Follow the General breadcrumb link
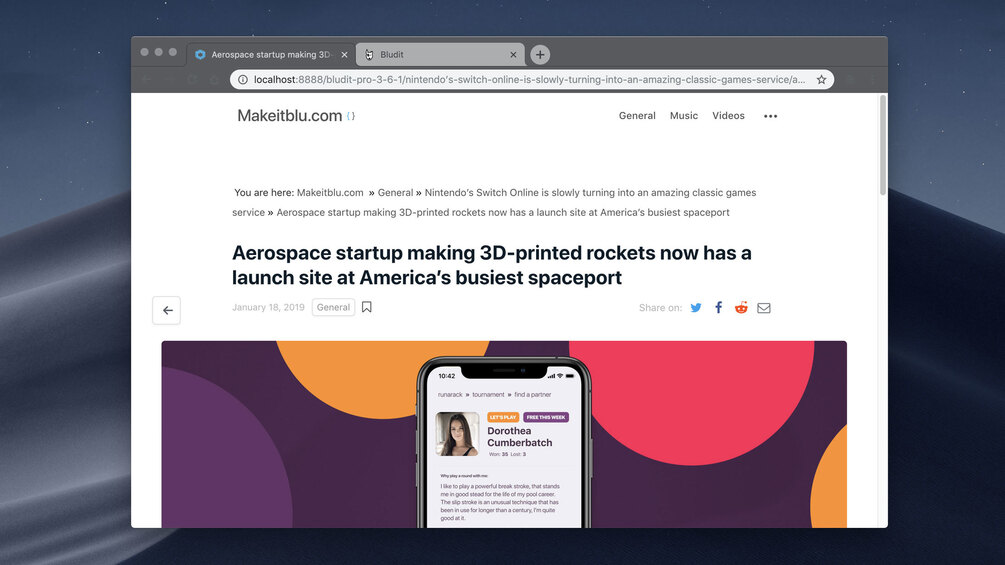1005x565 pixels. pyautogui.click(x=395, y=192)
